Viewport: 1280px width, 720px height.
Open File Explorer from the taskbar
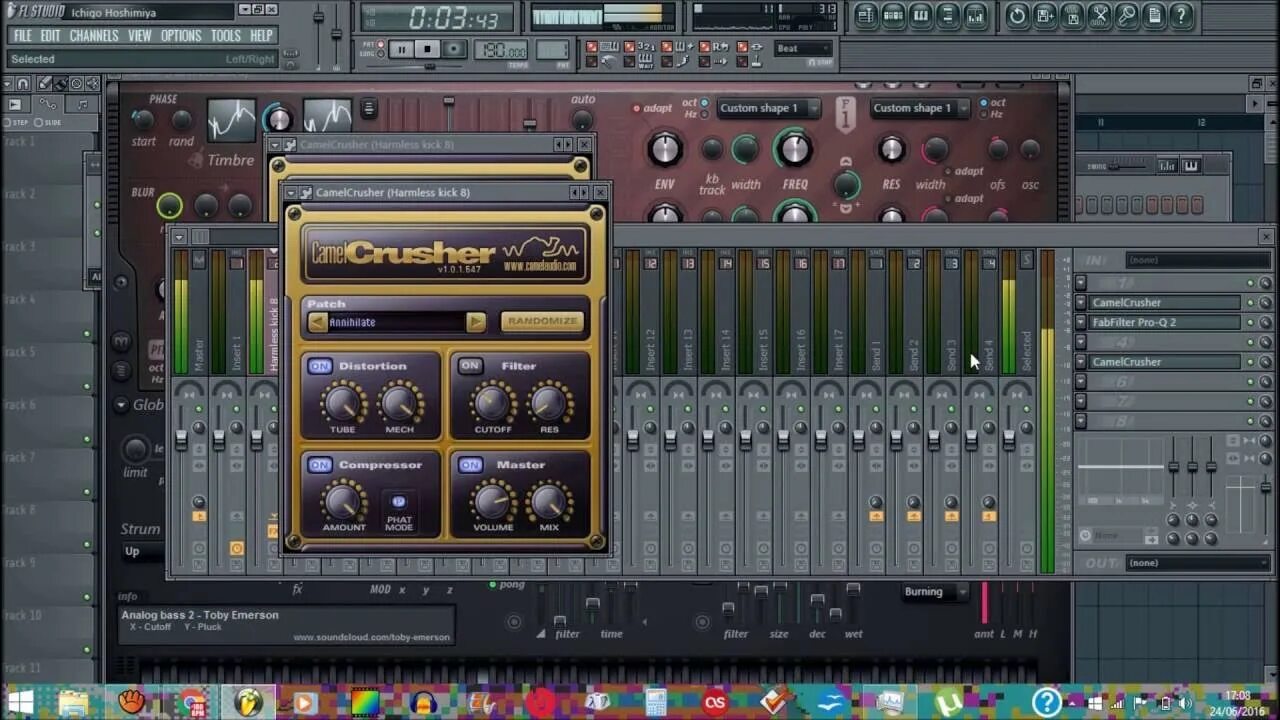[74, 702]
